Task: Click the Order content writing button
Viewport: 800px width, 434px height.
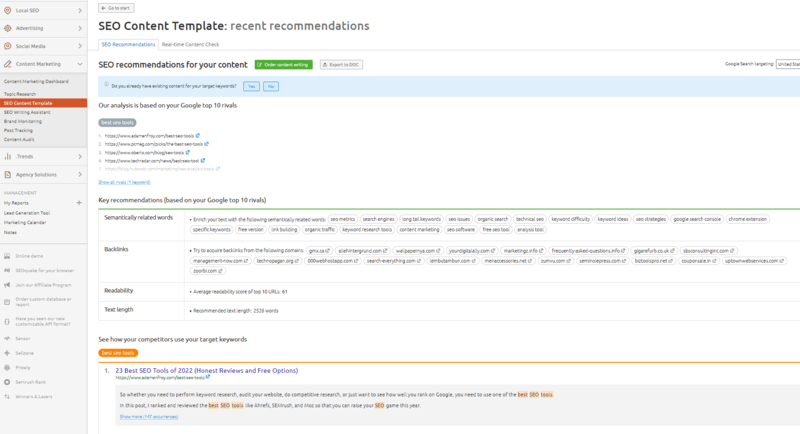Action: coord(284,65)
